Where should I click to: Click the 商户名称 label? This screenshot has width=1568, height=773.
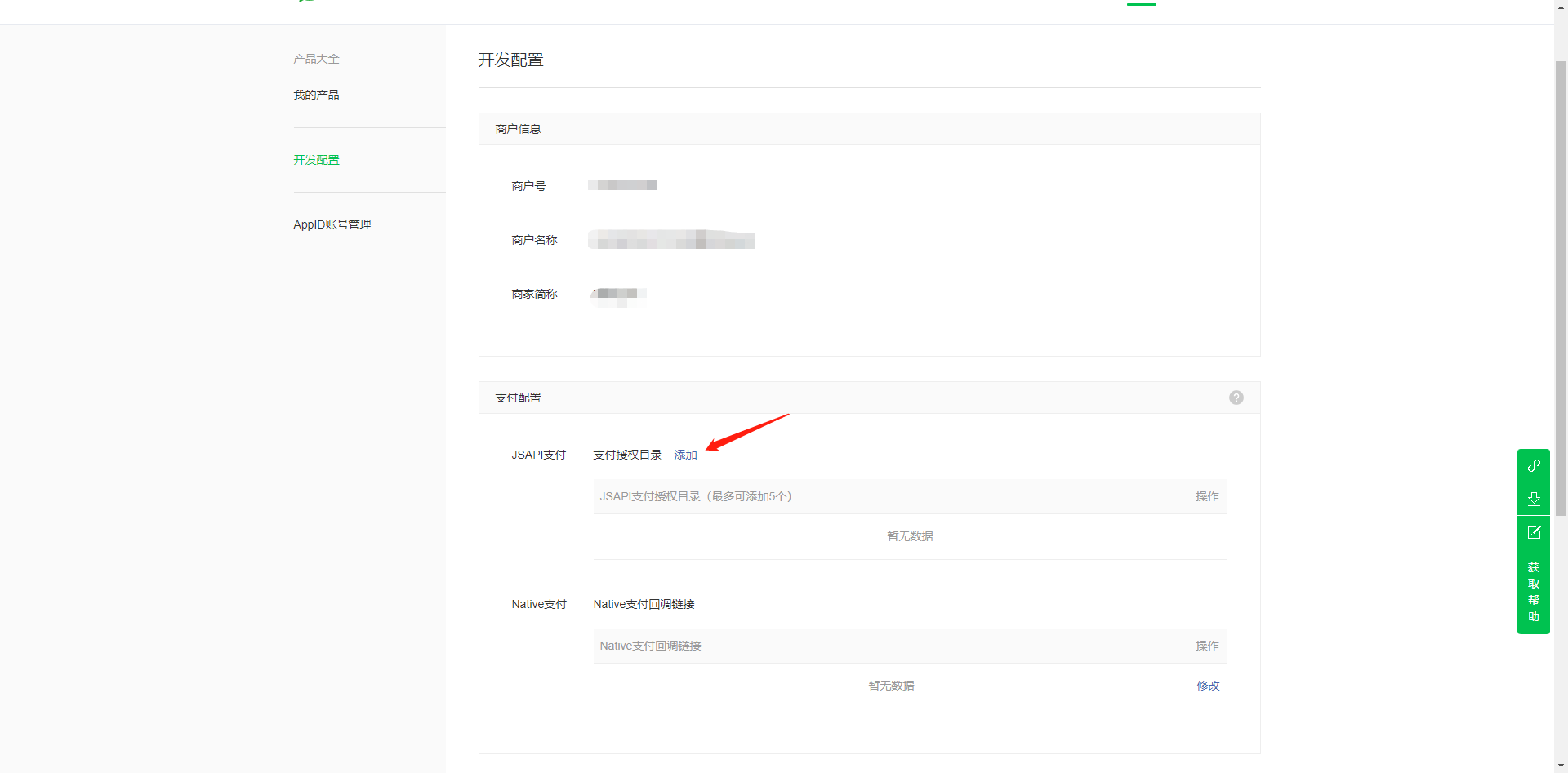coord(534,240)
